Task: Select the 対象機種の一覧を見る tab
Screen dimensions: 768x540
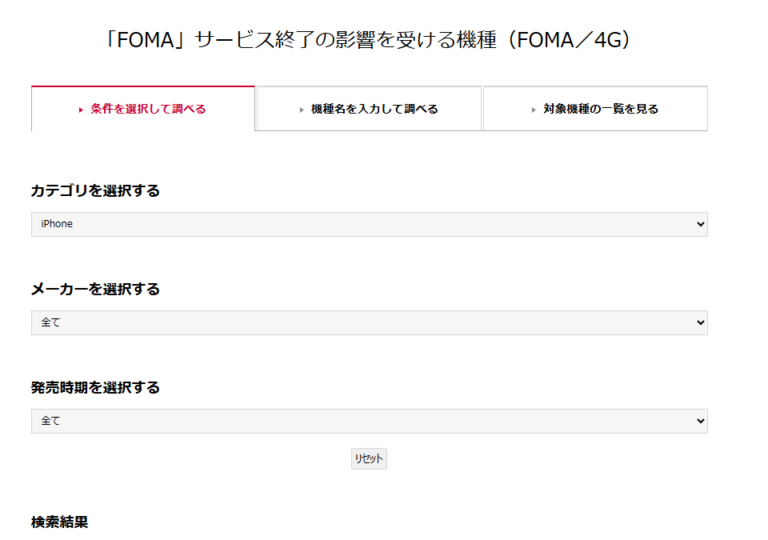Action: pyautogui.click(x=600, y=110)
